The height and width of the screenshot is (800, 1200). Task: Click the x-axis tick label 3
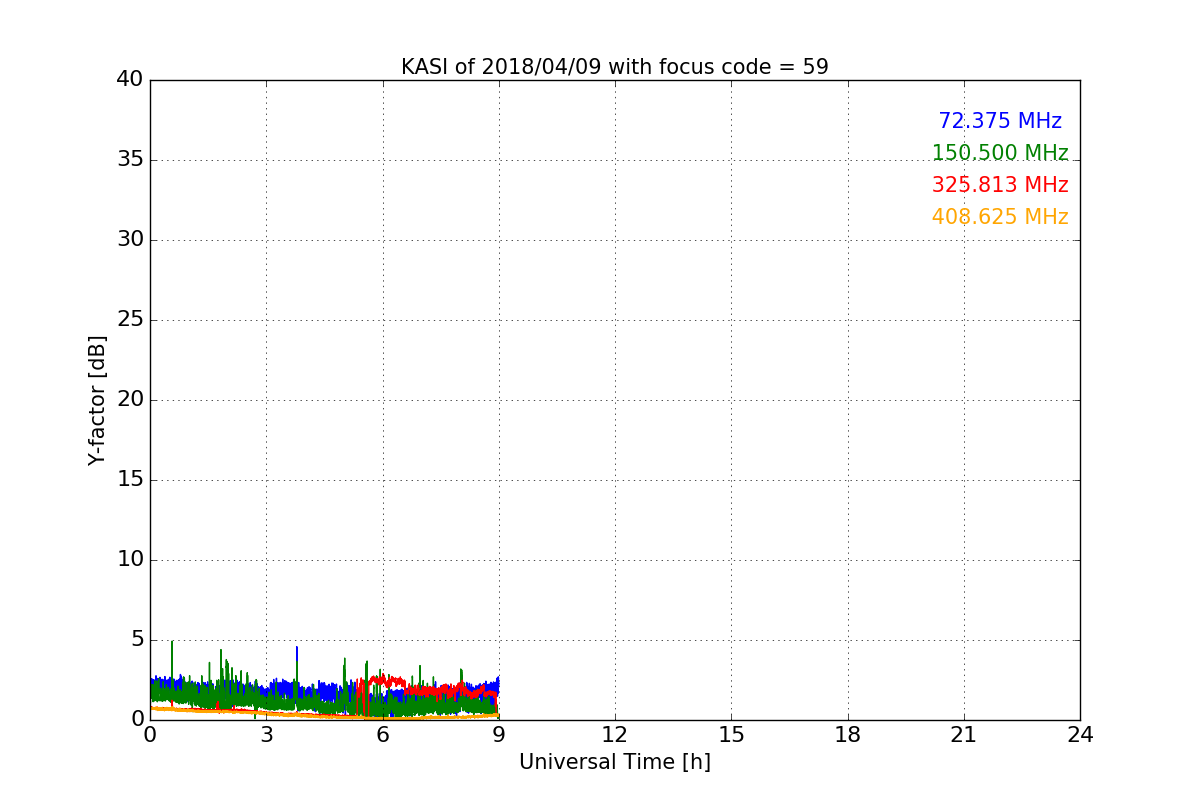click(266, 735)
